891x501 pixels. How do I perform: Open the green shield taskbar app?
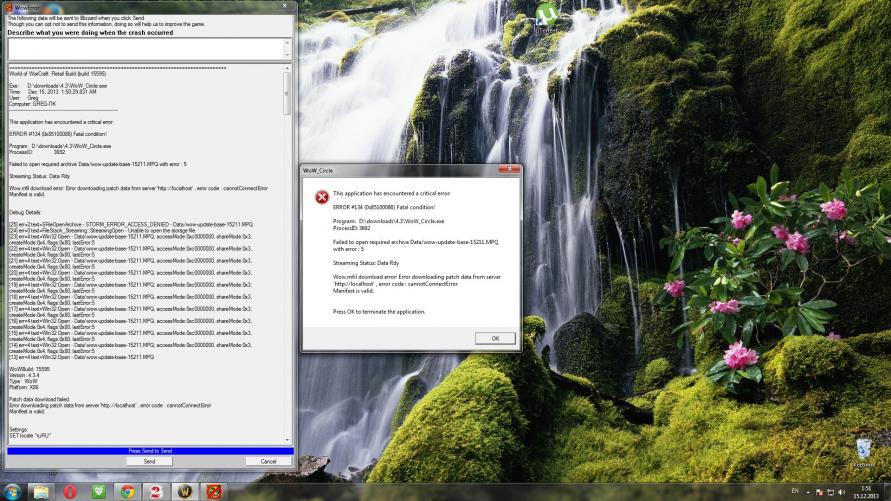[x=99, y=492]
